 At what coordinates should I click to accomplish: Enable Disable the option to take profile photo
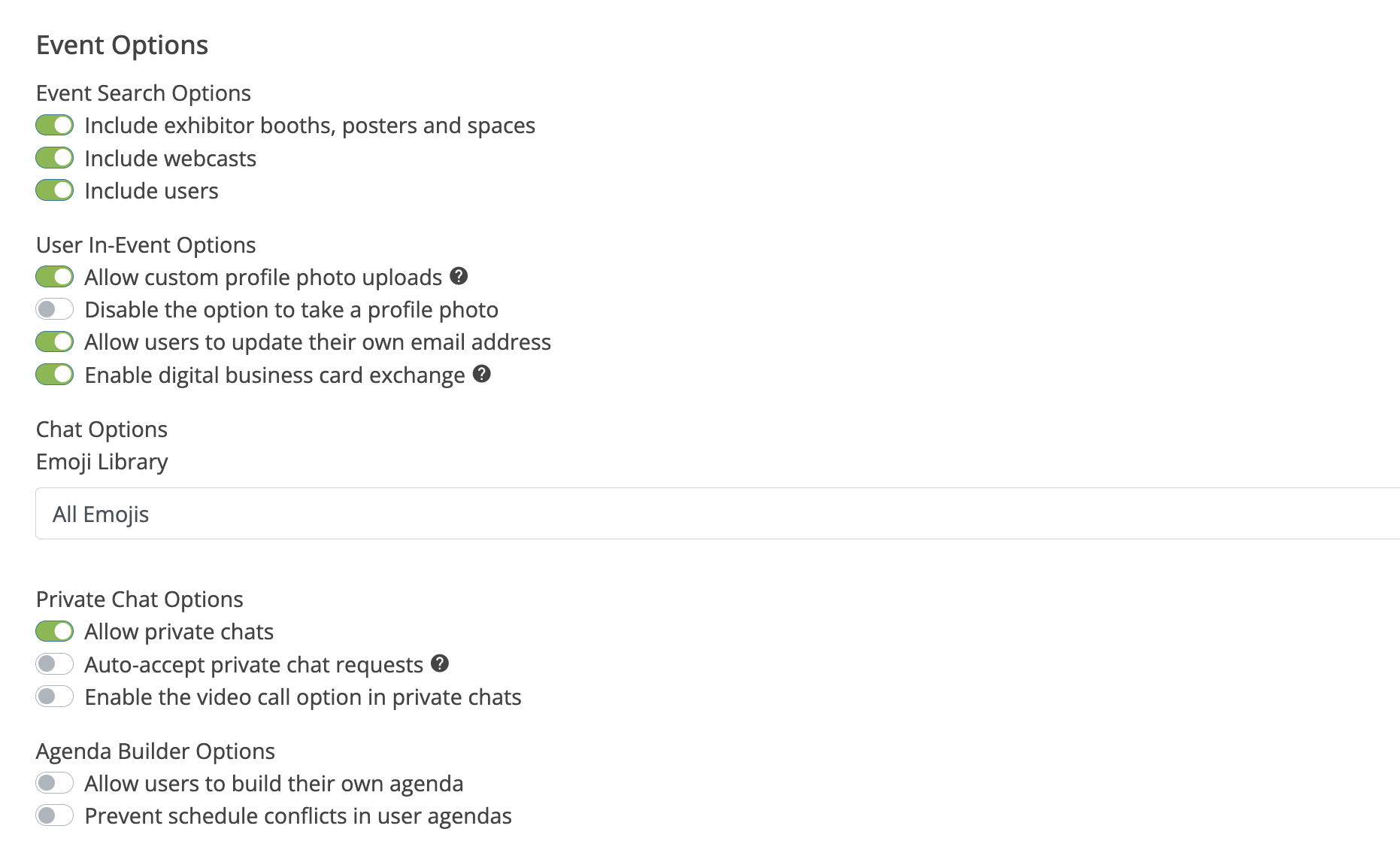coord(55,309)
